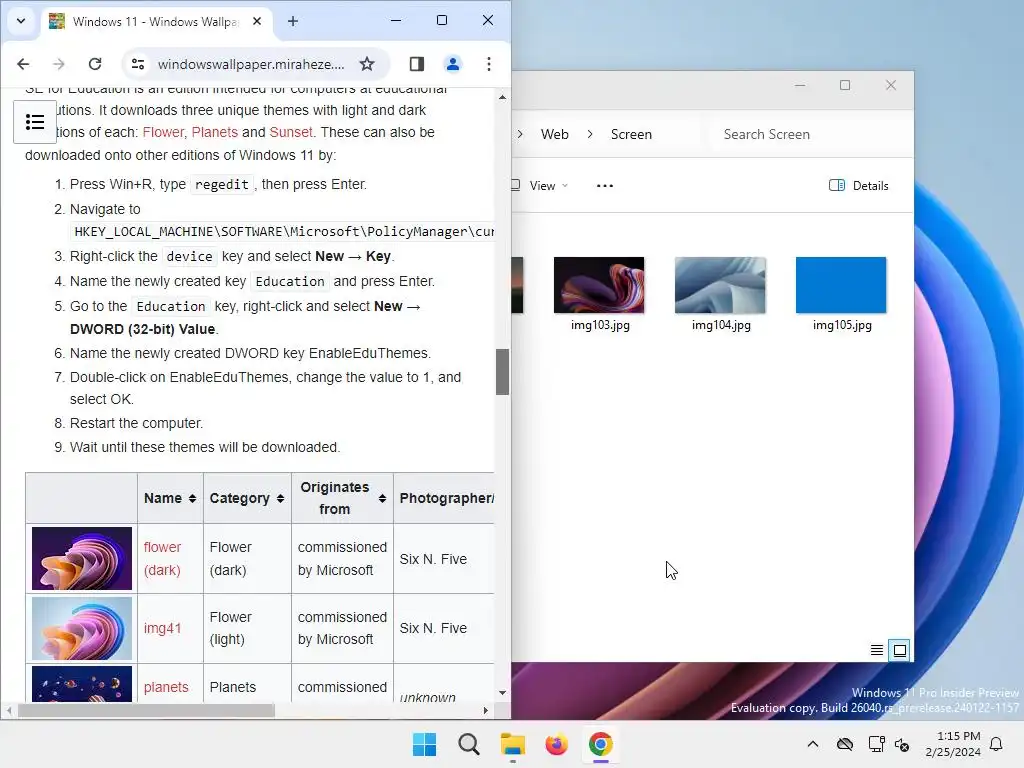
Task: Select img105.jpg in File Explorer
Action: point(841,295)
